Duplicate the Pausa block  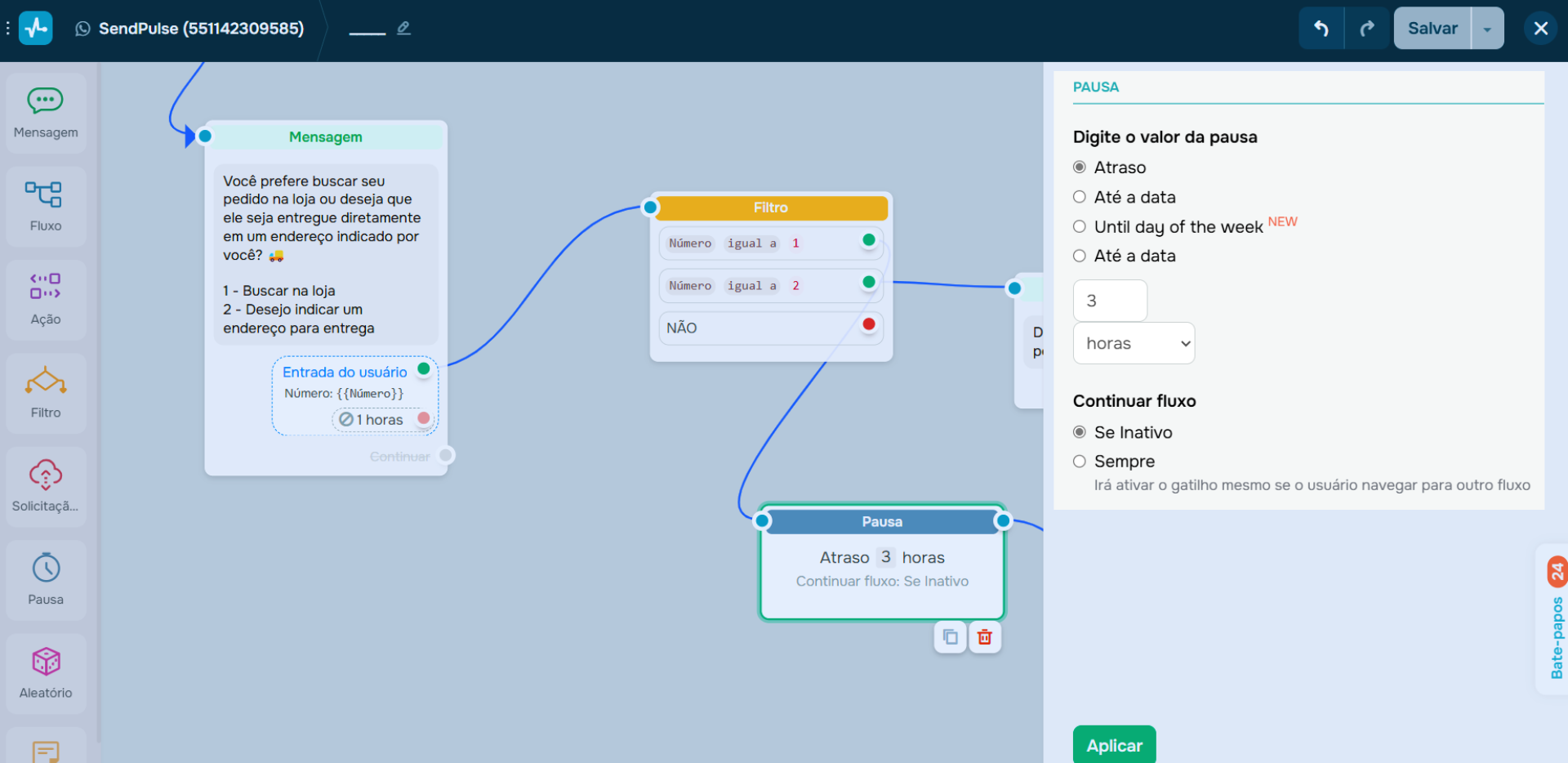click(951, 637)
